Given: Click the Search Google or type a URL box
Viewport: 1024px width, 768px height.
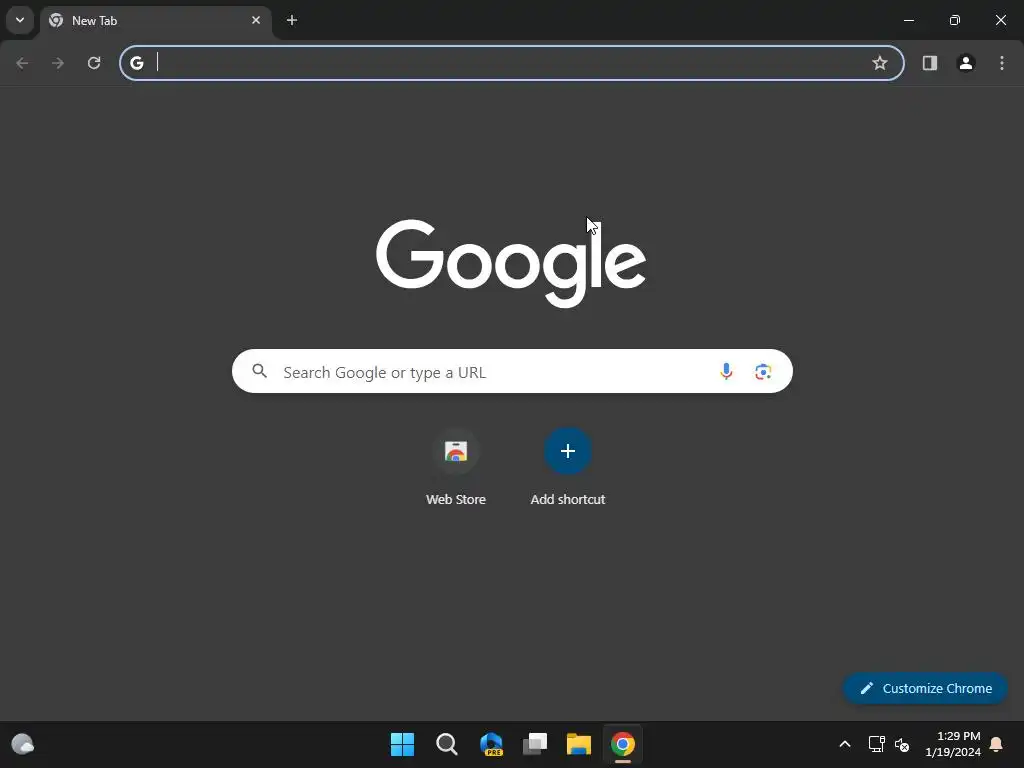Looking at the screenshot, I should pyautogui.click(x=512, y=371).
